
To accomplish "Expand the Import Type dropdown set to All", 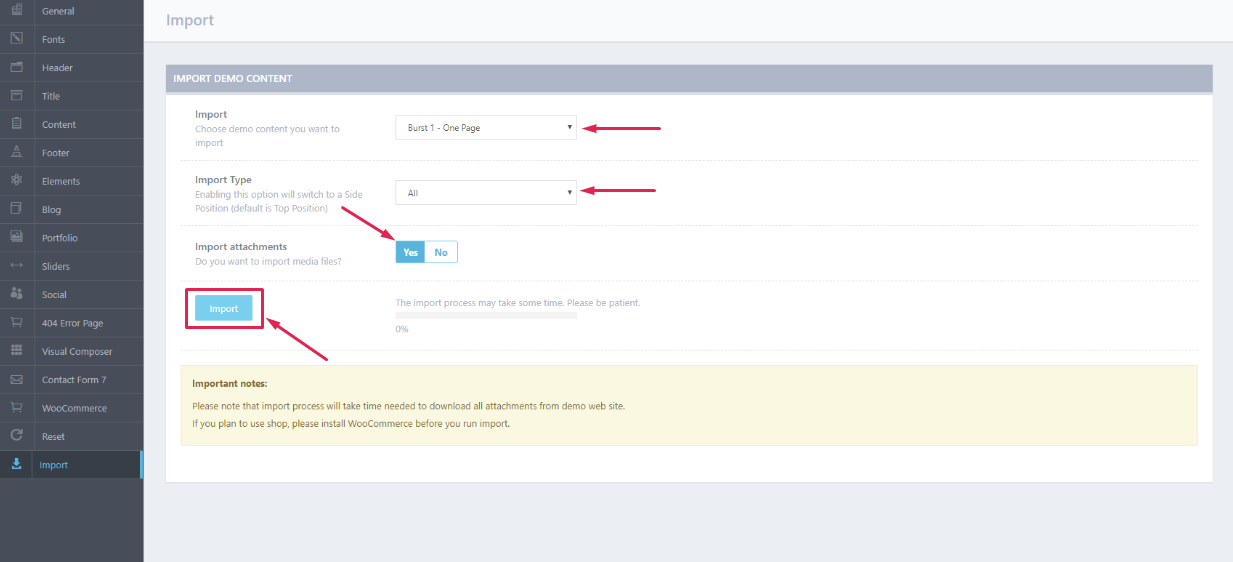I will 486,192.
